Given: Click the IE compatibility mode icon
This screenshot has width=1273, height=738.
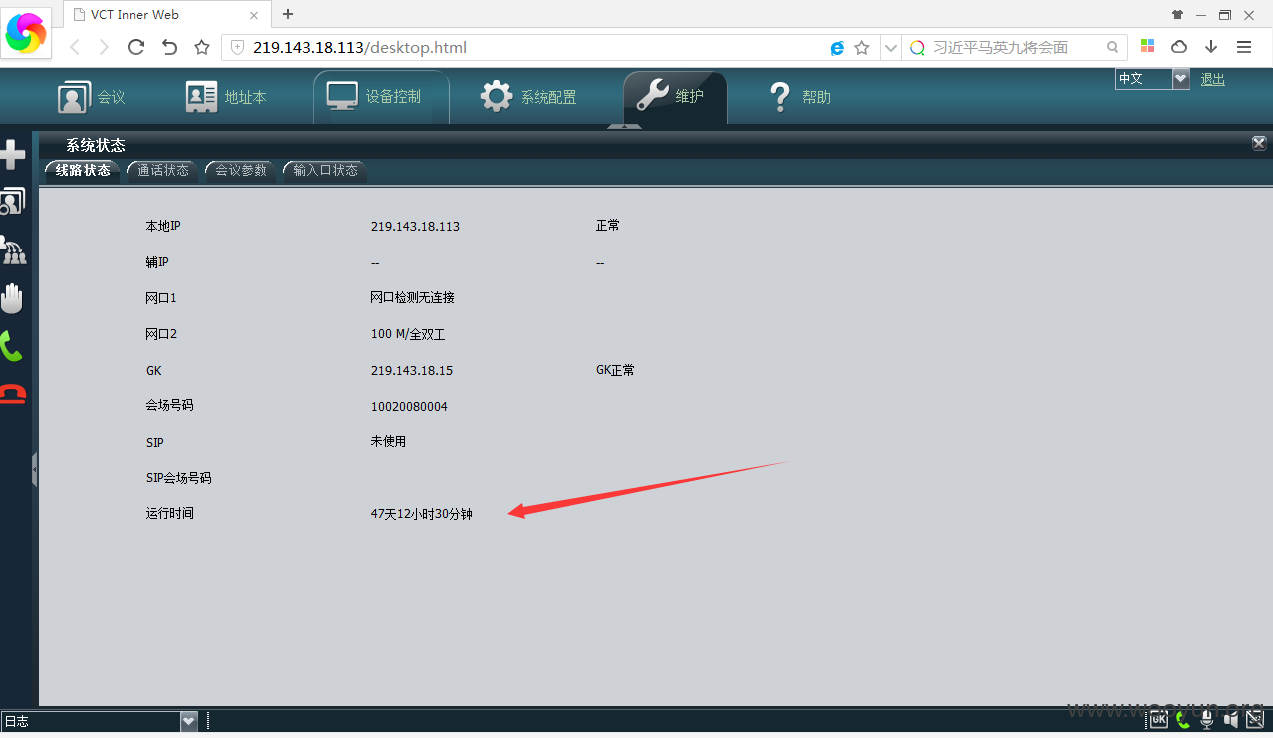Looking at the screenshot, I should tap(838, 48).
